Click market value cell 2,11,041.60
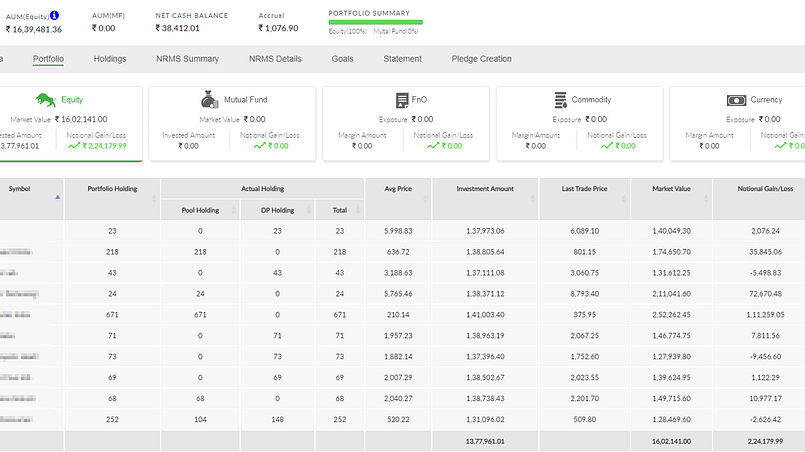Viewport: 805px width, 452px height. tap(671, 294)
